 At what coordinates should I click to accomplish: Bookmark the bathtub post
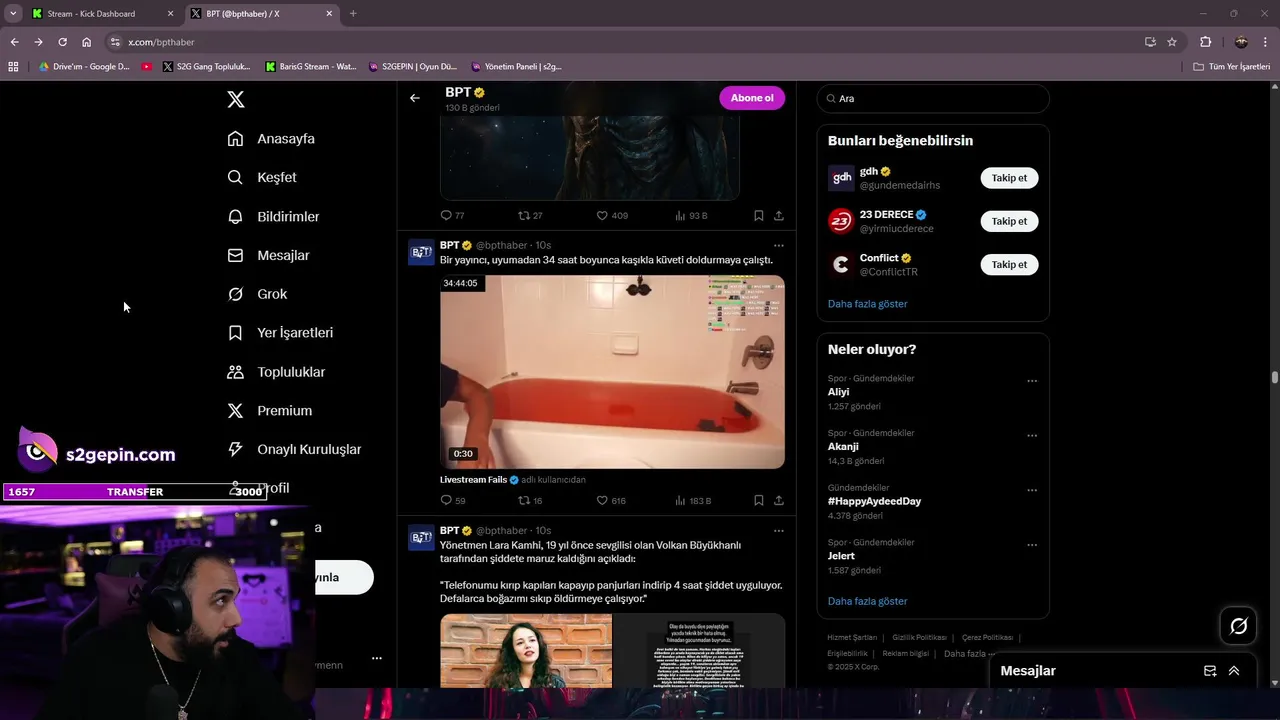click(759, 500)
